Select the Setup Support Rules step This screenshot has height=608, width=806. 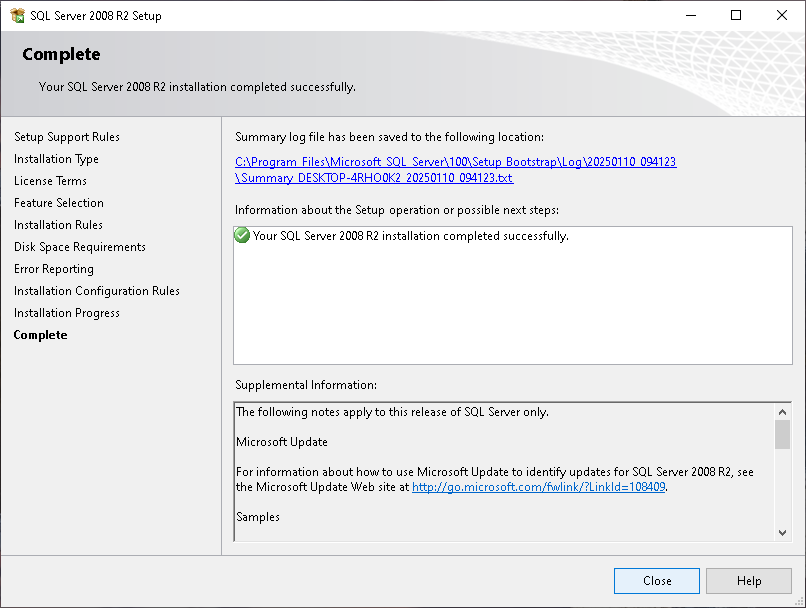point(67,137)
